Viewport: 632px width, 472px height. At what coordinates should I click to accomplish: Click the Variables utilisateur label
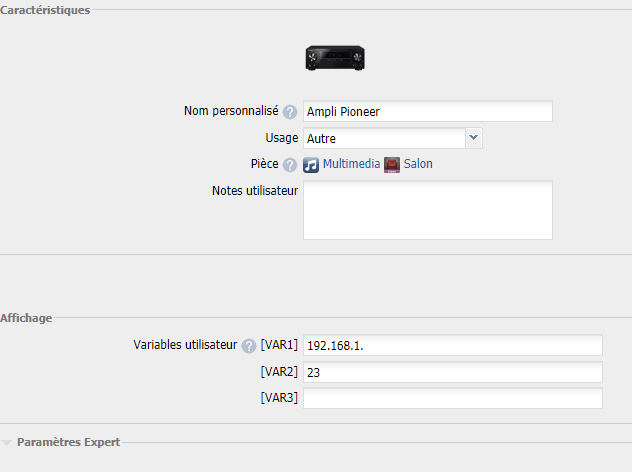(x=185, y=345)
